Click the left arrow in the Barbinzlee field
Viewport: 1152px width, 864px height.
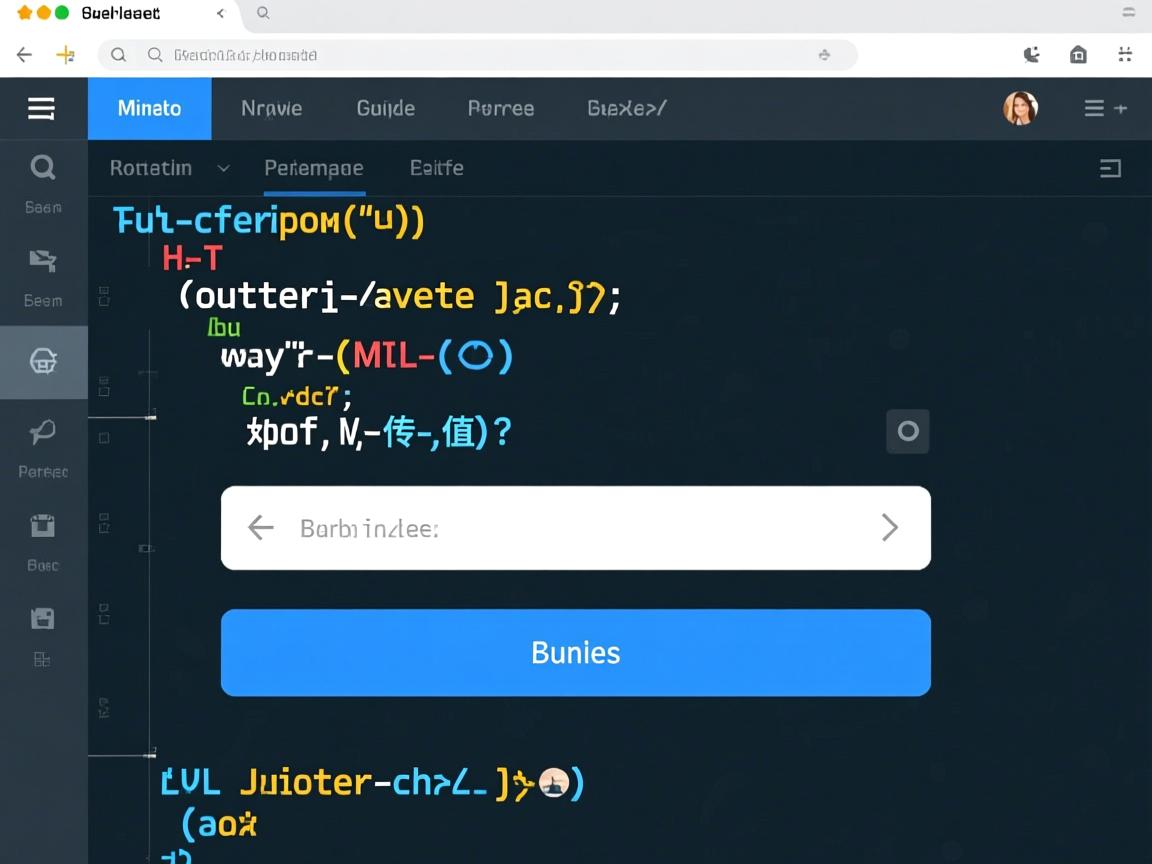tap(260, 527)
